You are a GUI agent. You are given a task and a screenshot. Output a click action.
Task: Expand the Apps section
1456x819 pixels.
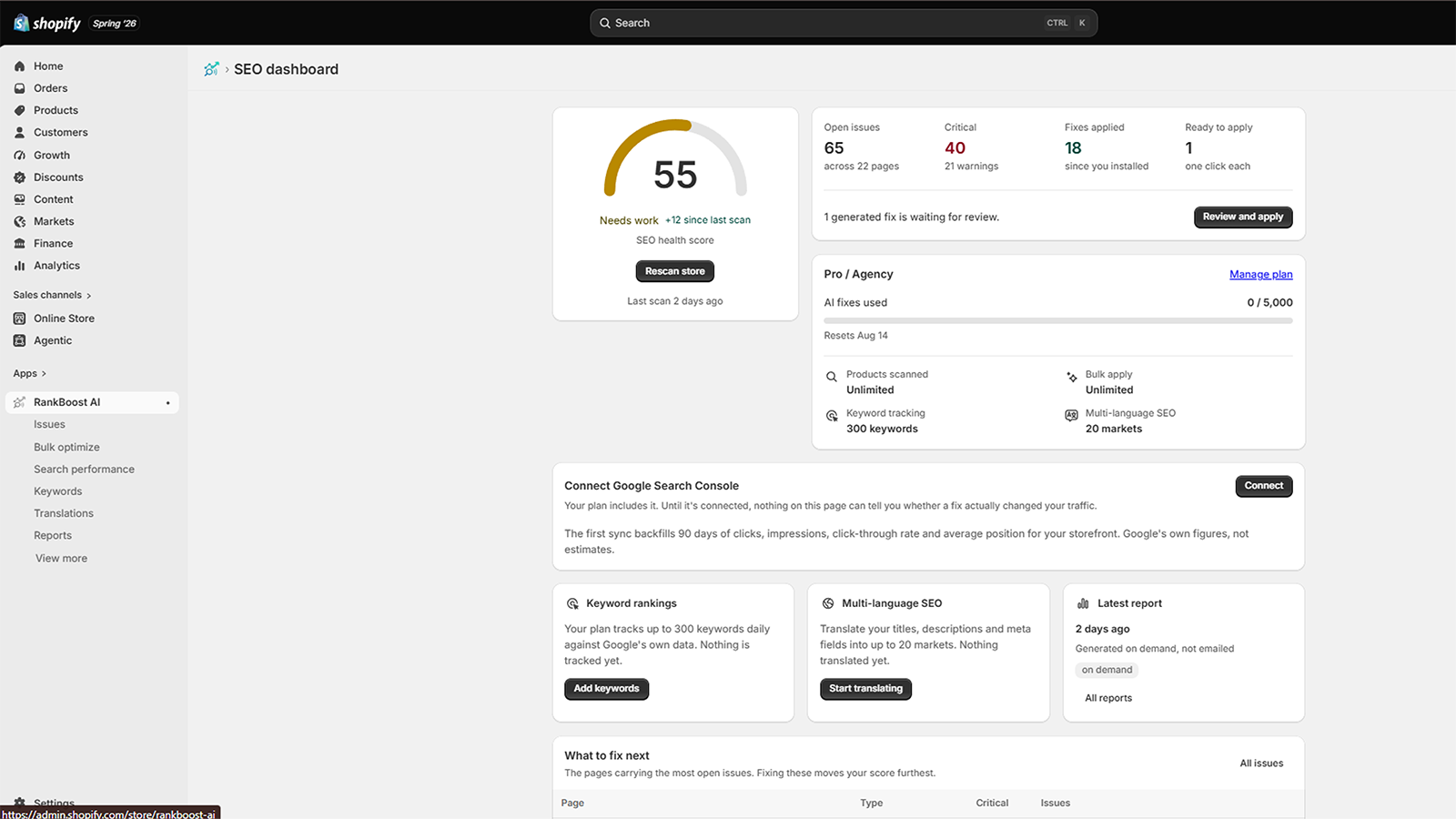(29, 373)
